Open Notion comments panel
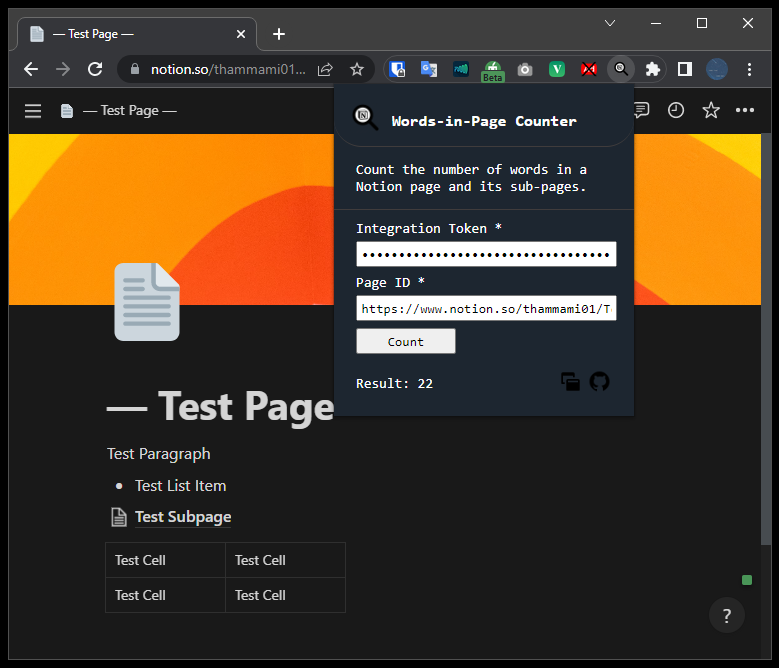This screenshot has height=668, width=779. (641, 110)
